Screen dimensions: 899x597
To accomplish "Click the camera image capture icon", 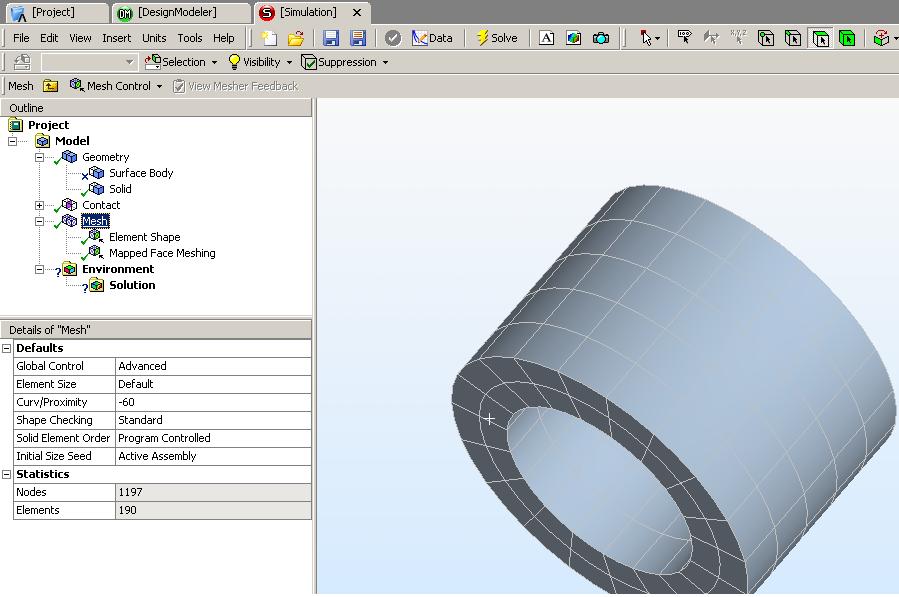I will [600, 38].
